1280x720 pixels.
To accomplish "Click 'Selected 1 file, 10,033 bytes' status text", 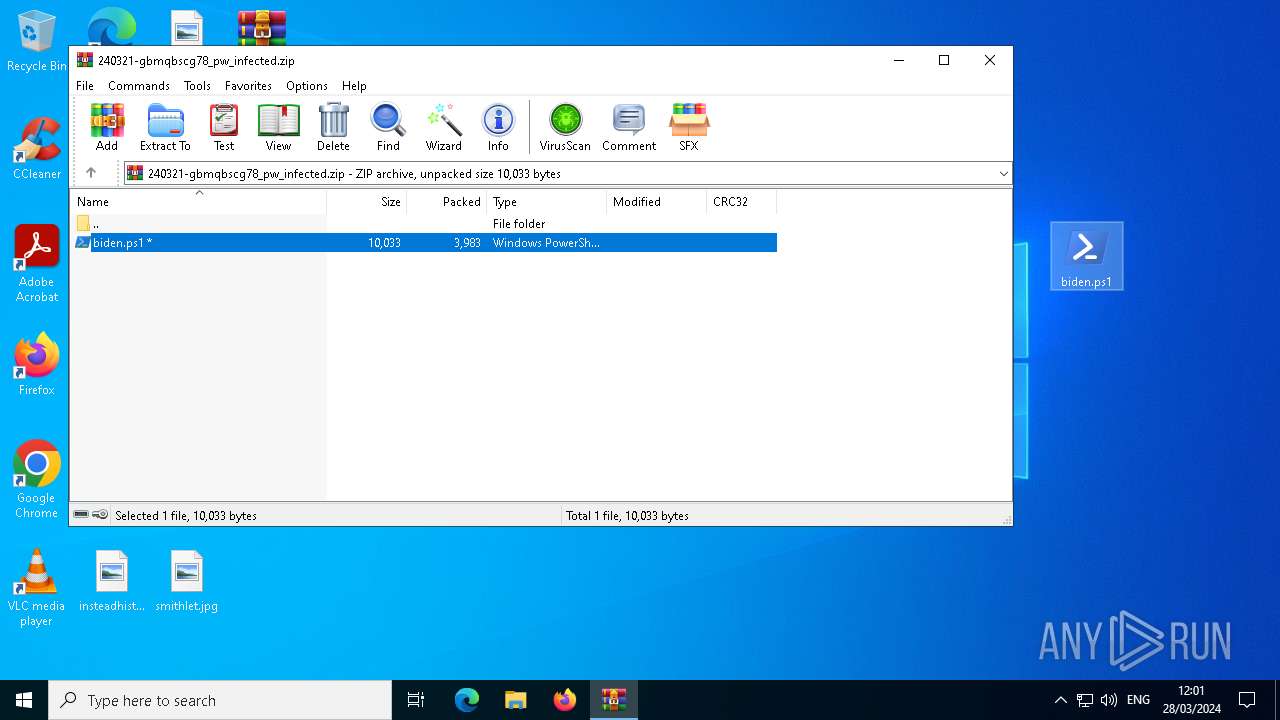I will point(186,516).
